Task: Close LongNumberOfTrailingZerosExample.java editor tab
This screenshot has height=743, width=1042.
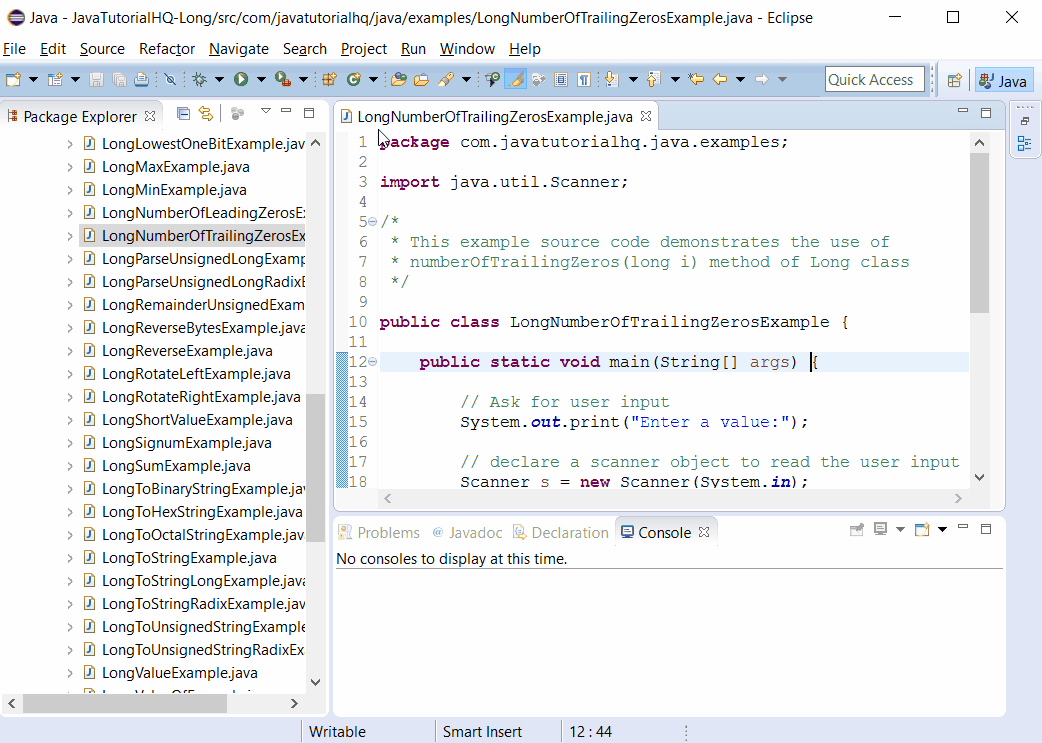Action: pos(646,116)
